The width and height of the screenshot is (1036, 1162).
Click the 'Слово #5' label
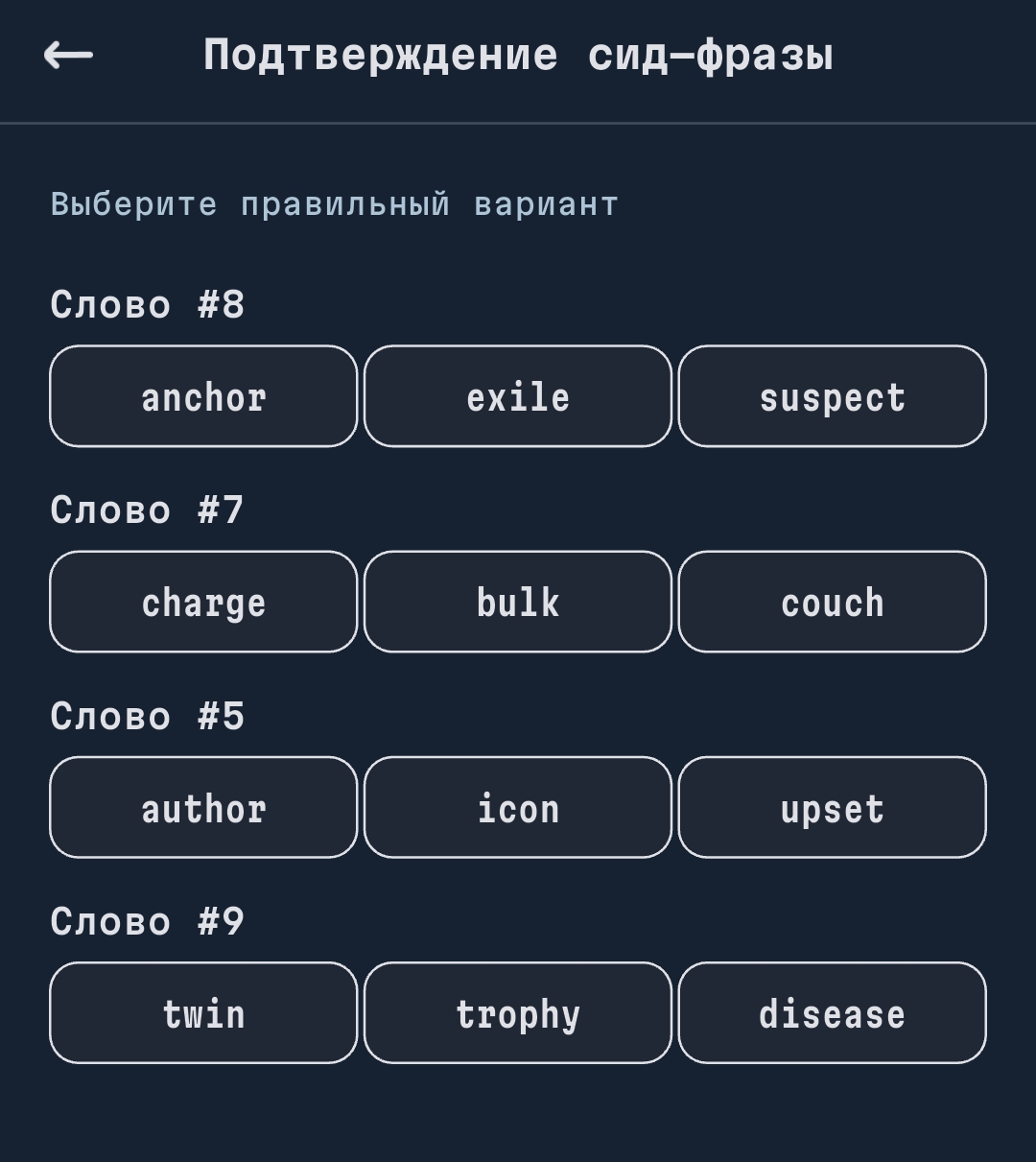[x=148, y=716]
